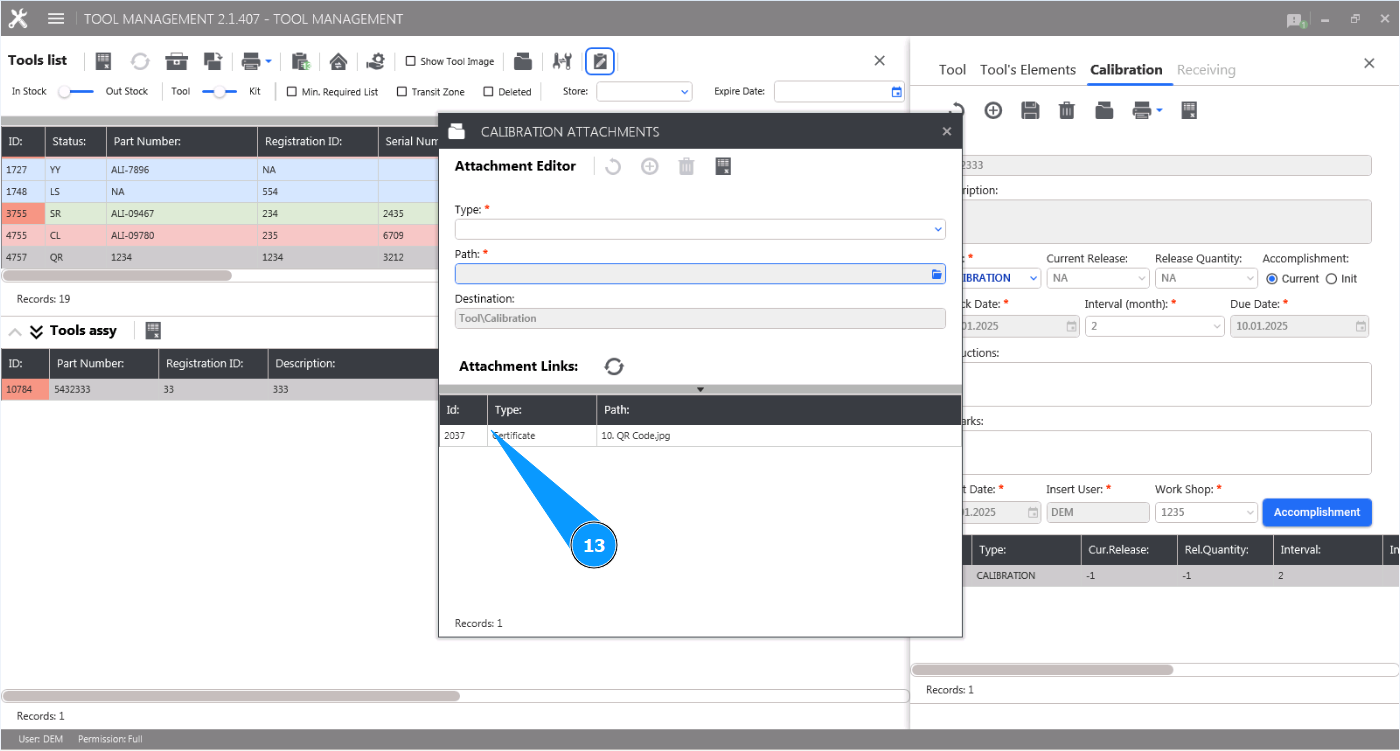Save the calibration record
The width and height of the screenshot is (1400, 751).
coord(1030,110)
